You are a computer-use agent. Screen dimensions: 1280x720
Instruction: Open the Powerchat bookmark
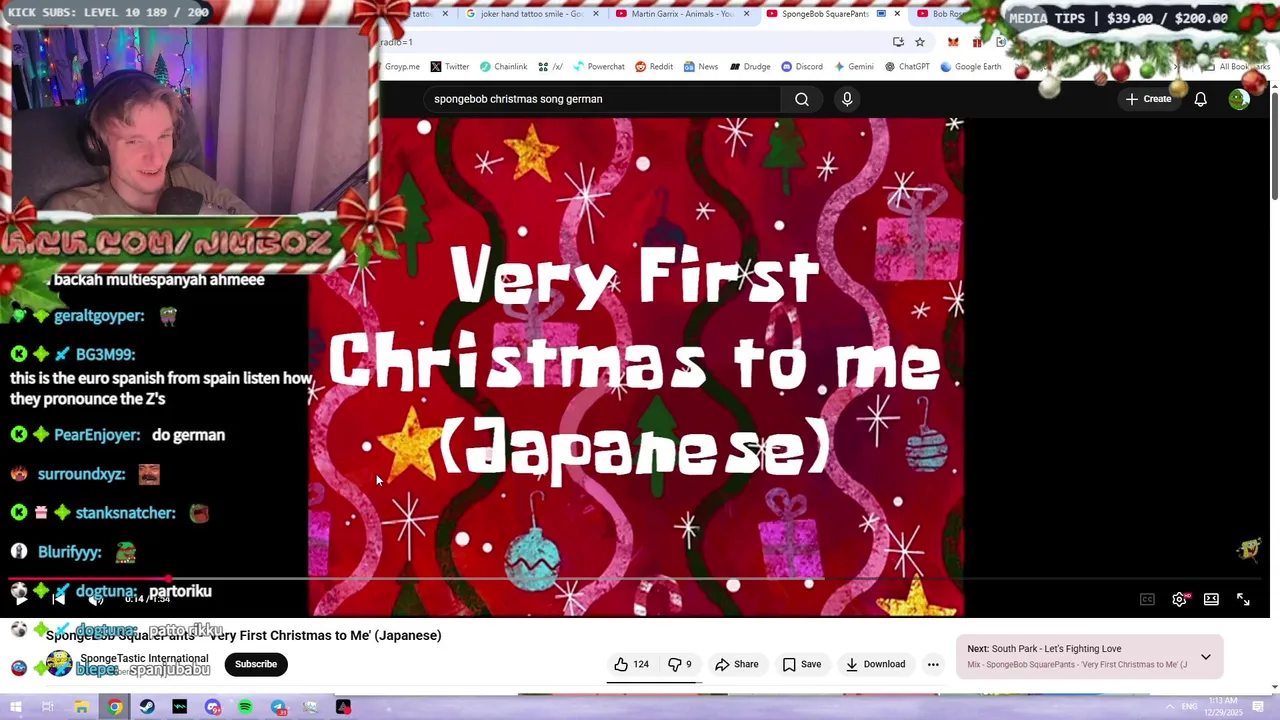click(598, 67)
